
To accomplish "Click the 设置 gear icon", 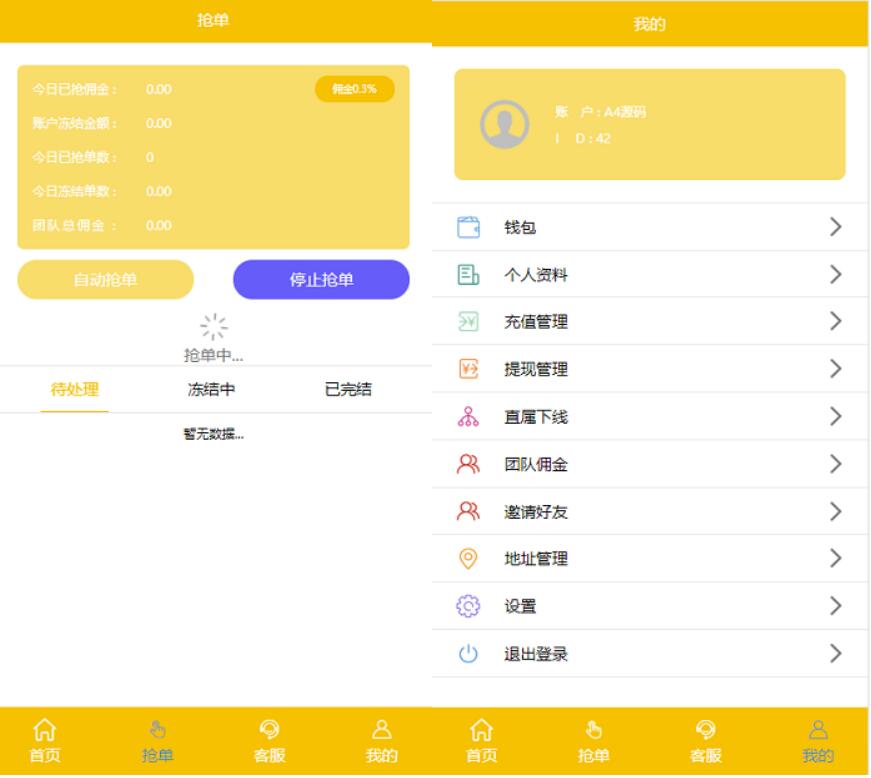I will click(468, 606).
